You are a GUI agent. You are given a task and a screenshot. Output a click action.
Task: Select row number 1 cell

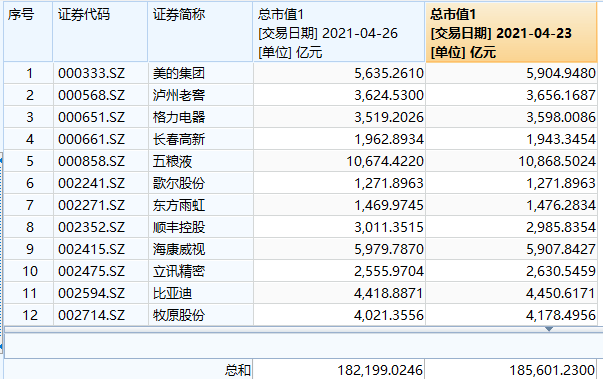coord(28,73)
